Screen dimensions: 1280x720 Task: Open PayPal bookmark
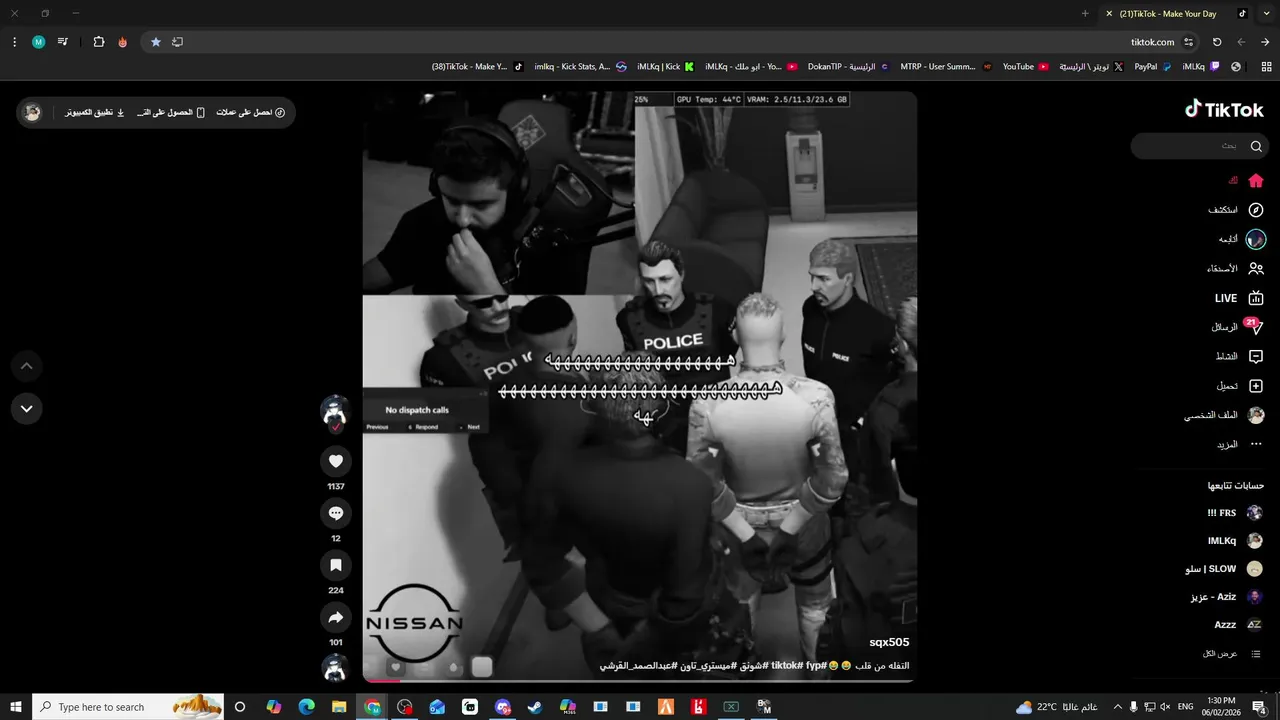[1152, 67]
